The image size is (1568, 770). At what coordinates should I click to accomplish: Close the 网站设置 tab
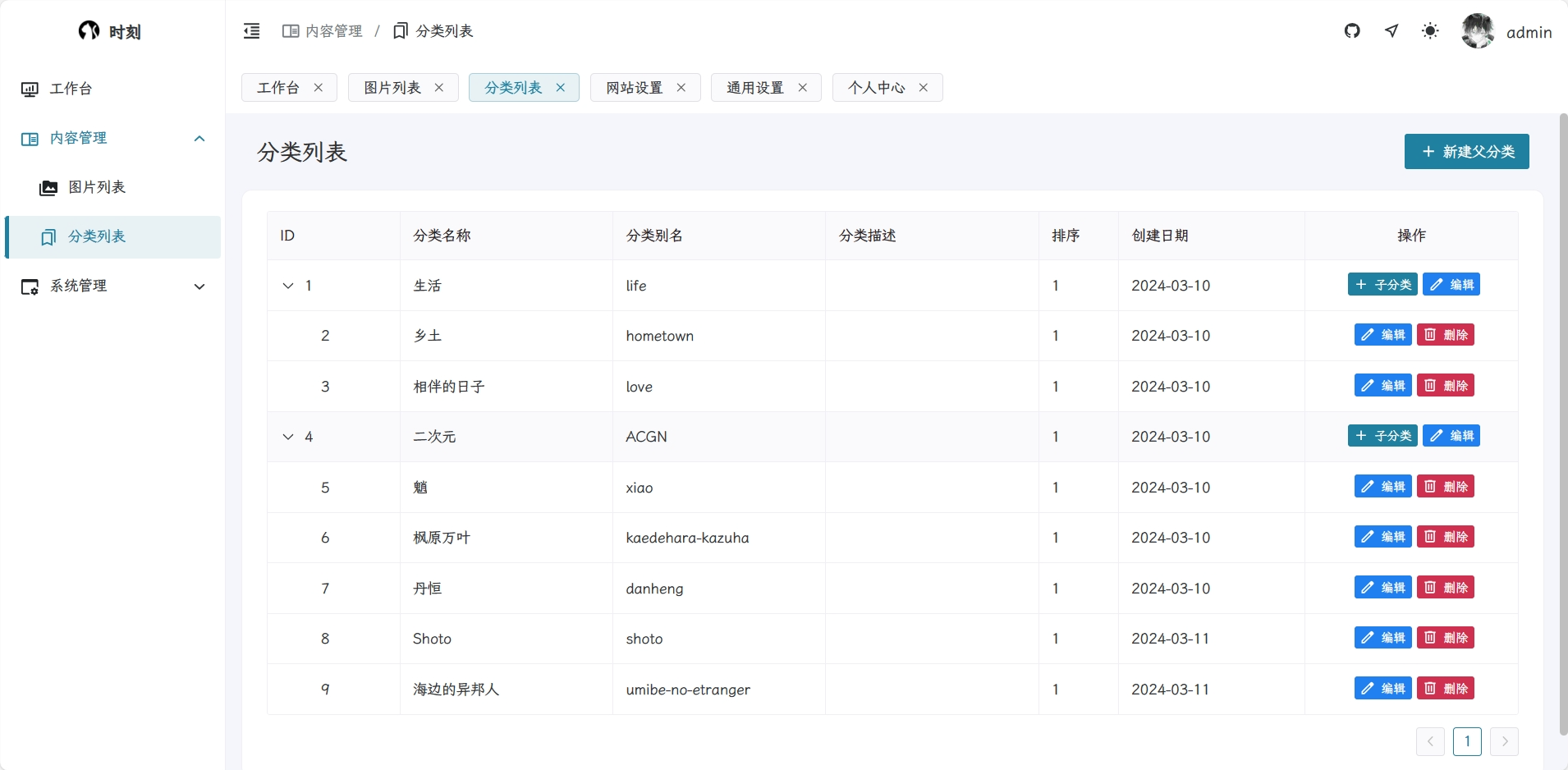681,88
